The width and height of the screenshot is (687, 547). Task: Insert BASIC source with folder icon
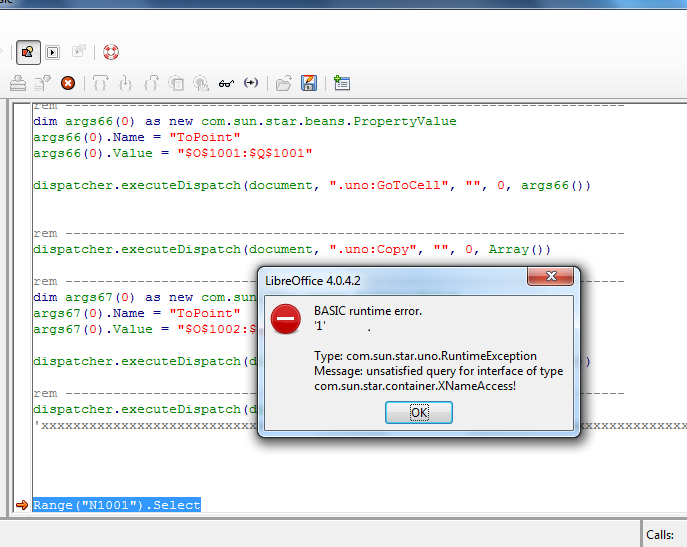[x=284, y=83]
